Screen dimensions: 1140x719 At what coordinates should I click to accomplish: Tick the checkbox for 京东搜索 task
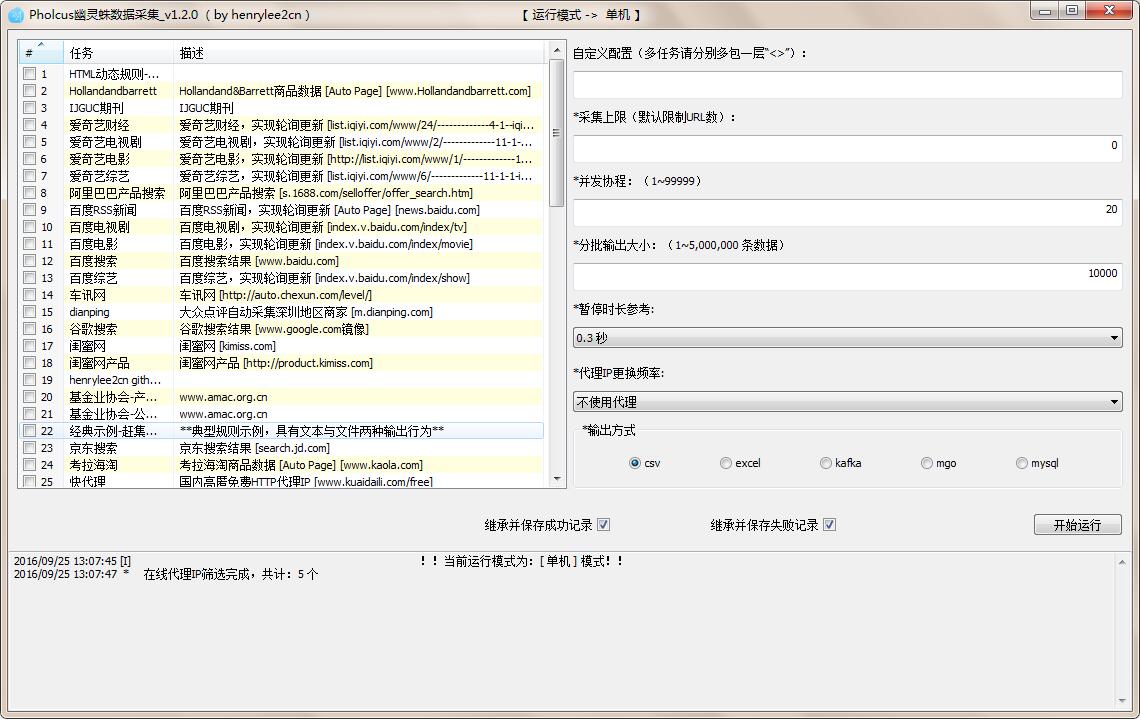coord(30,448)
